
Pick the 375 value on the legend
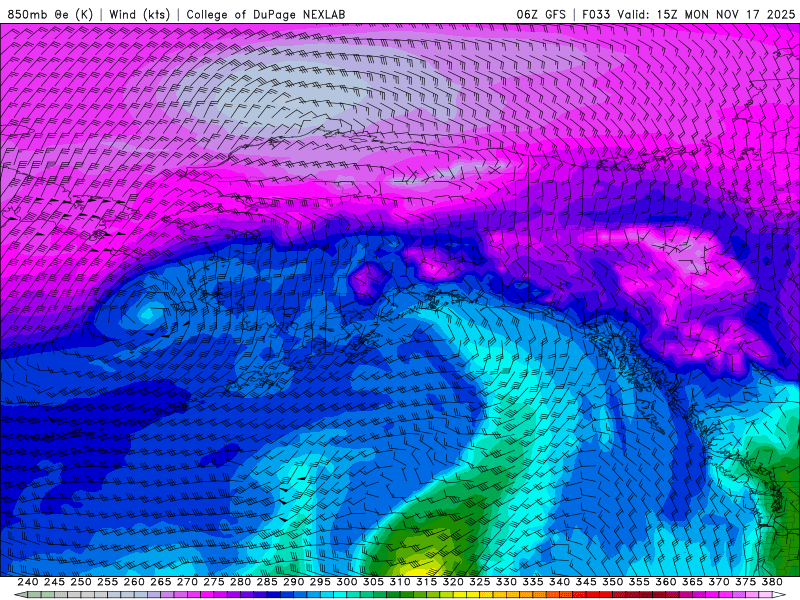(745, 582)
